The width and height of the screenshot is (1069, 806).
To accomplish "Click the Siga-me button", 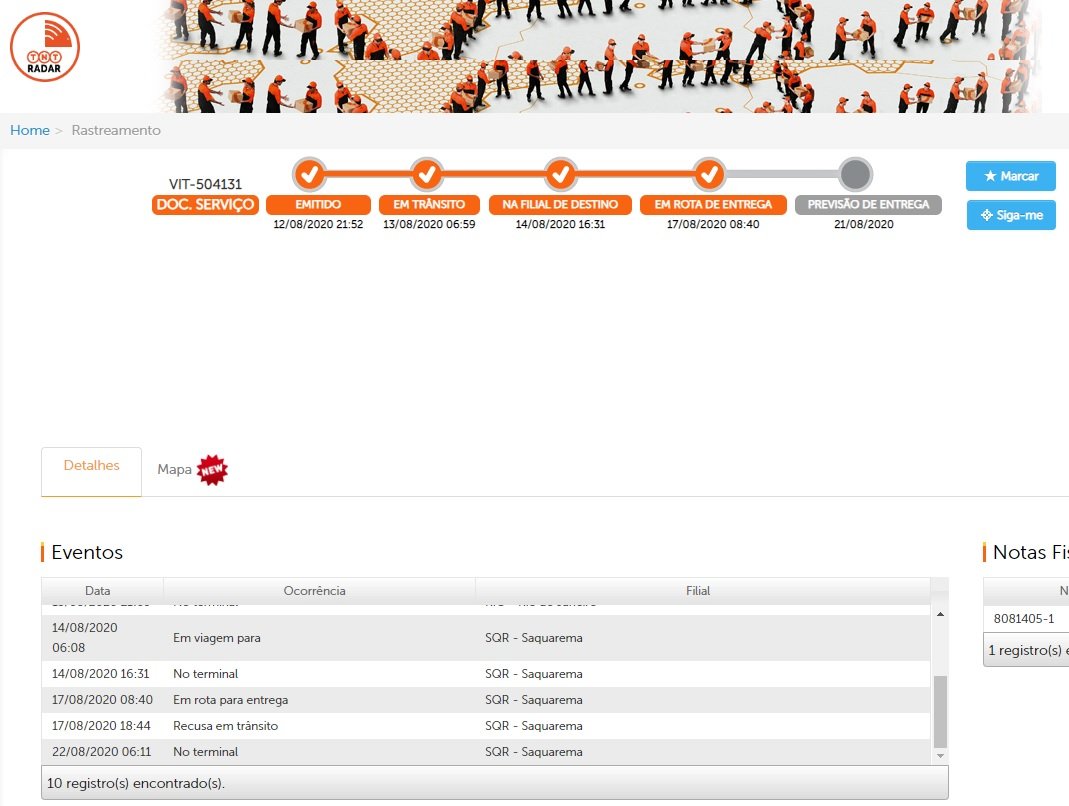I will pyautogui.click(x=1011, y=215).
